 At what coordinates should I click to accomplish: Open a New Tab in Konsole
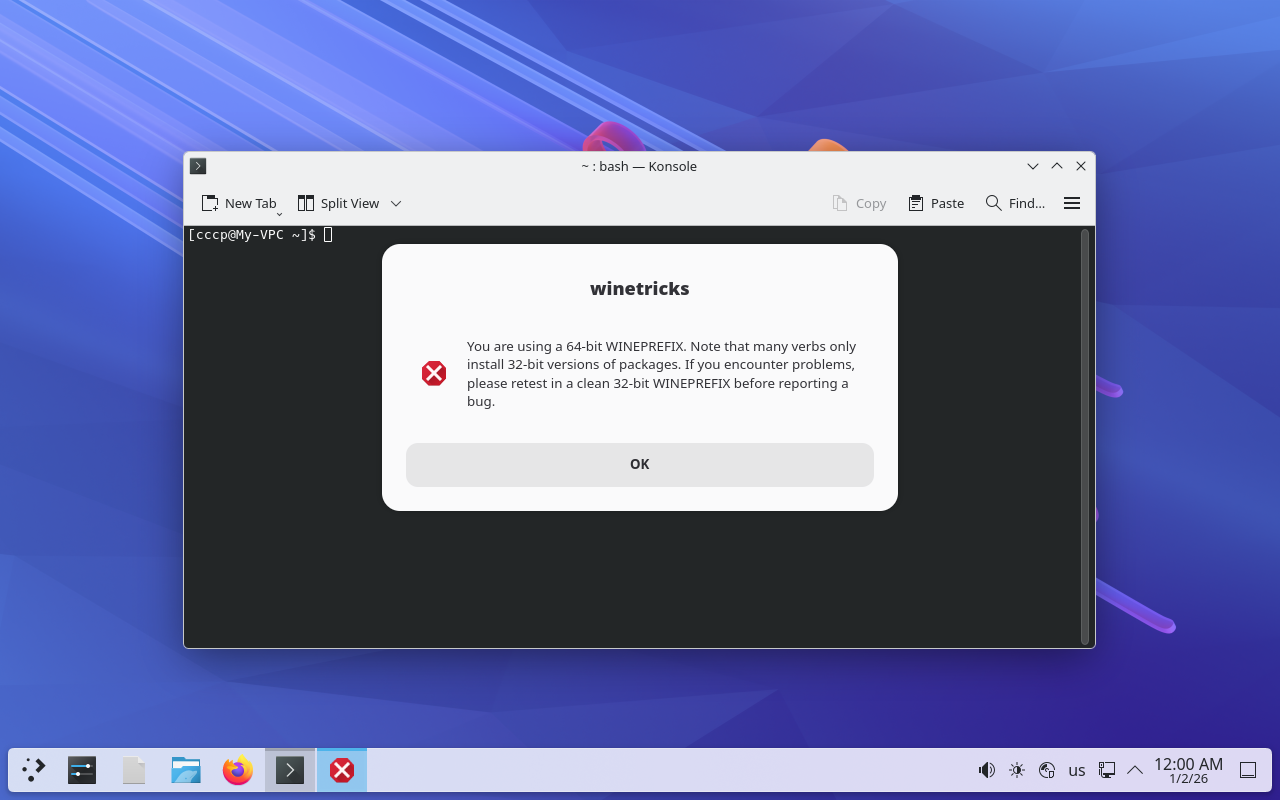click(239, 203)
